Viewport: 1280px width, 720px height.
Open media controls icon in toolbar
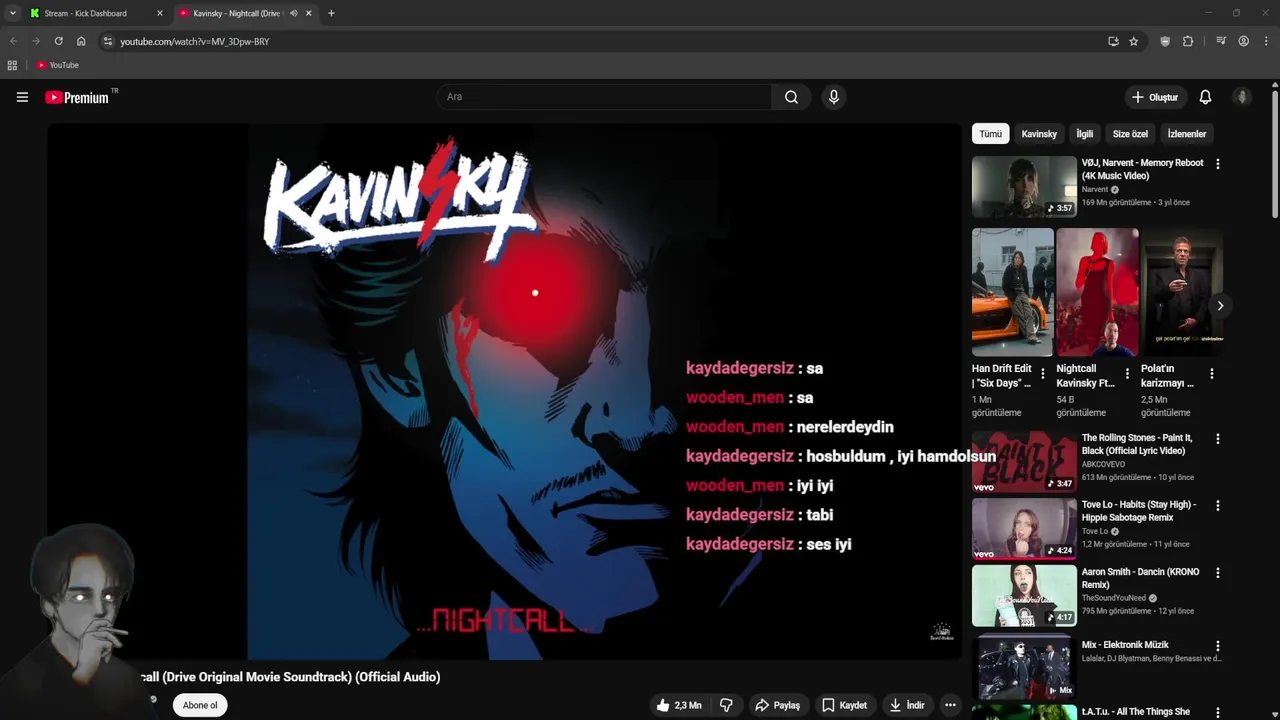click(x=1221, y=41)
